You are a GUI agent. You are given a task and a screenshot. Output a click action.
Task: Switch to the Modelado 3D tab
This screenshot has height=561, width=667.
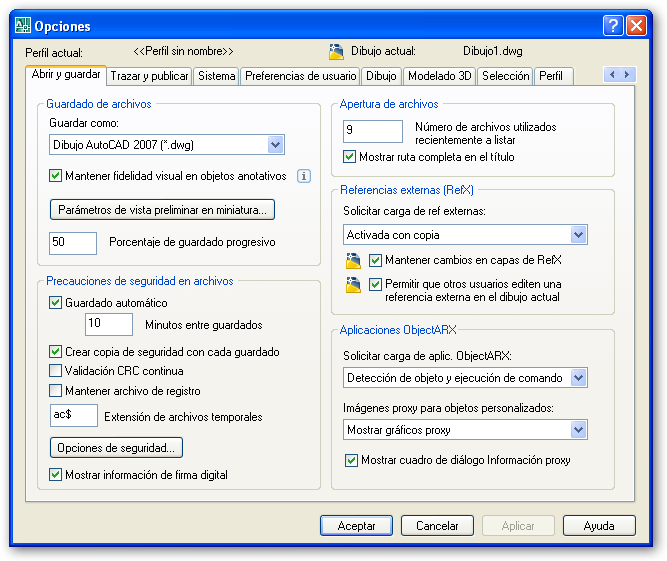[x=439, y=76]
